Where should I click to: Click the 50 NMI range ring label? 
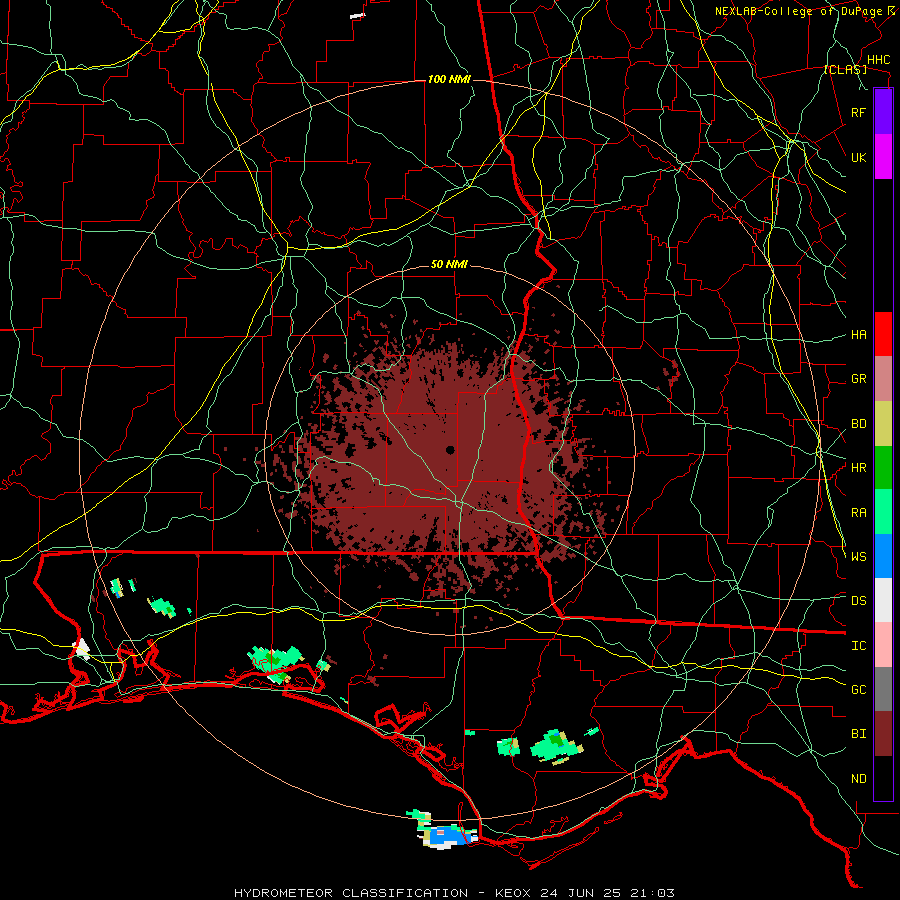pos(449,265)
